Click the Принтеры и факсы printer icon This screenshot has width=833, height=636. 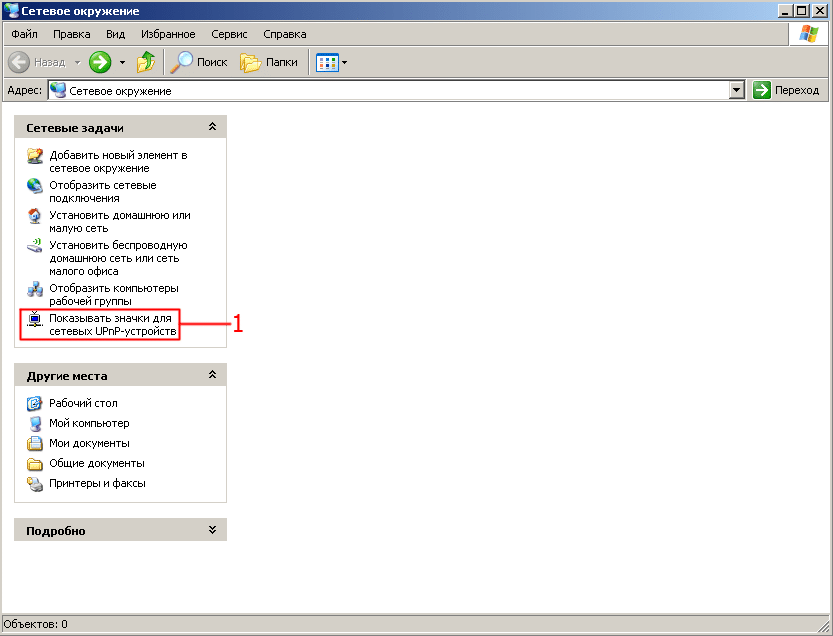tap(35, 484)
